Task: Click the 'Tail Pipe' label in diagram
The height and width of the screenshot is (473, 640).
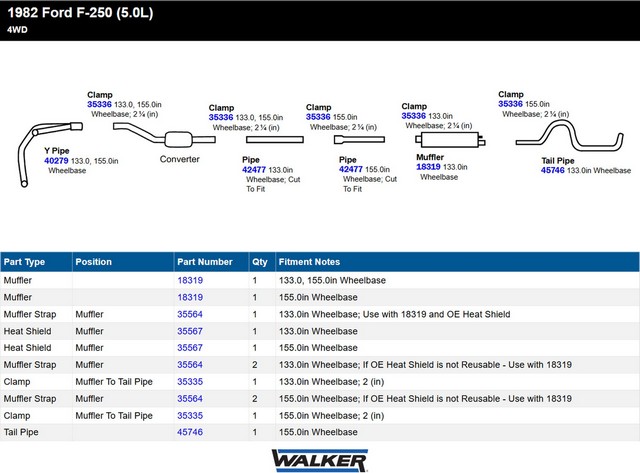Action: point(558,160)
